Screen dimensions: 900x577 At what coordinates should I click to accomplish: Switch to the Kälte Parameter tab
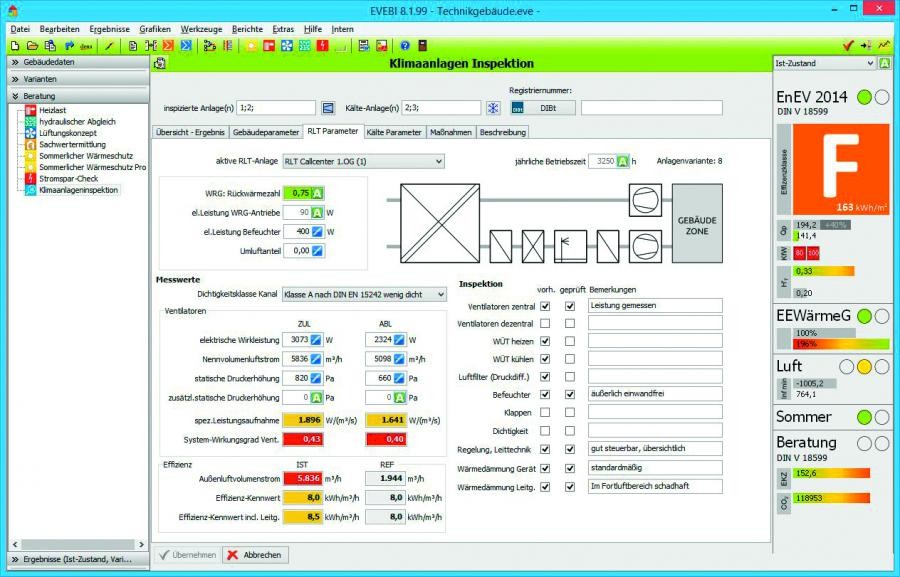pyautogui.click(x=394, y=132)
